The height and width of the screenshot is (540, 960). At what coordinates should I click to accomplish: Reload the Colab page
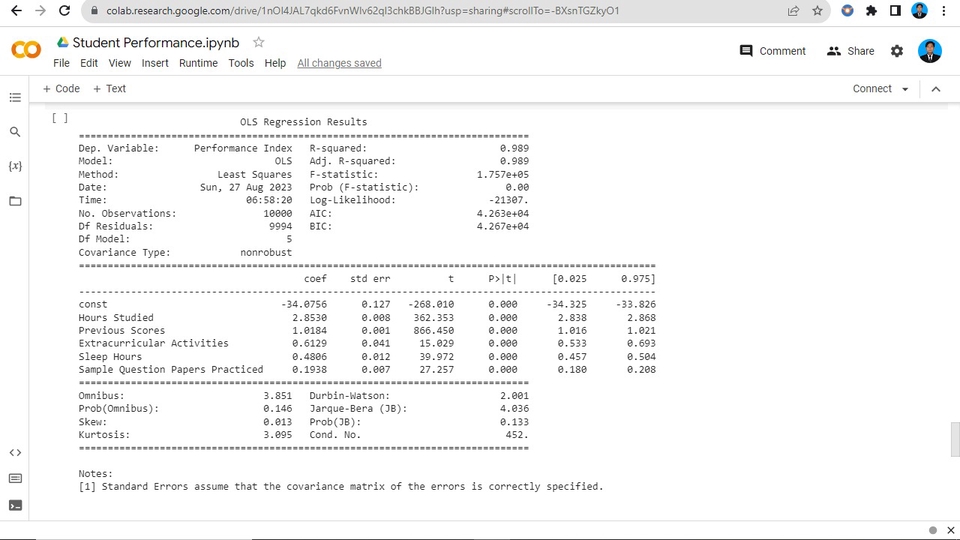pos(64,10)
